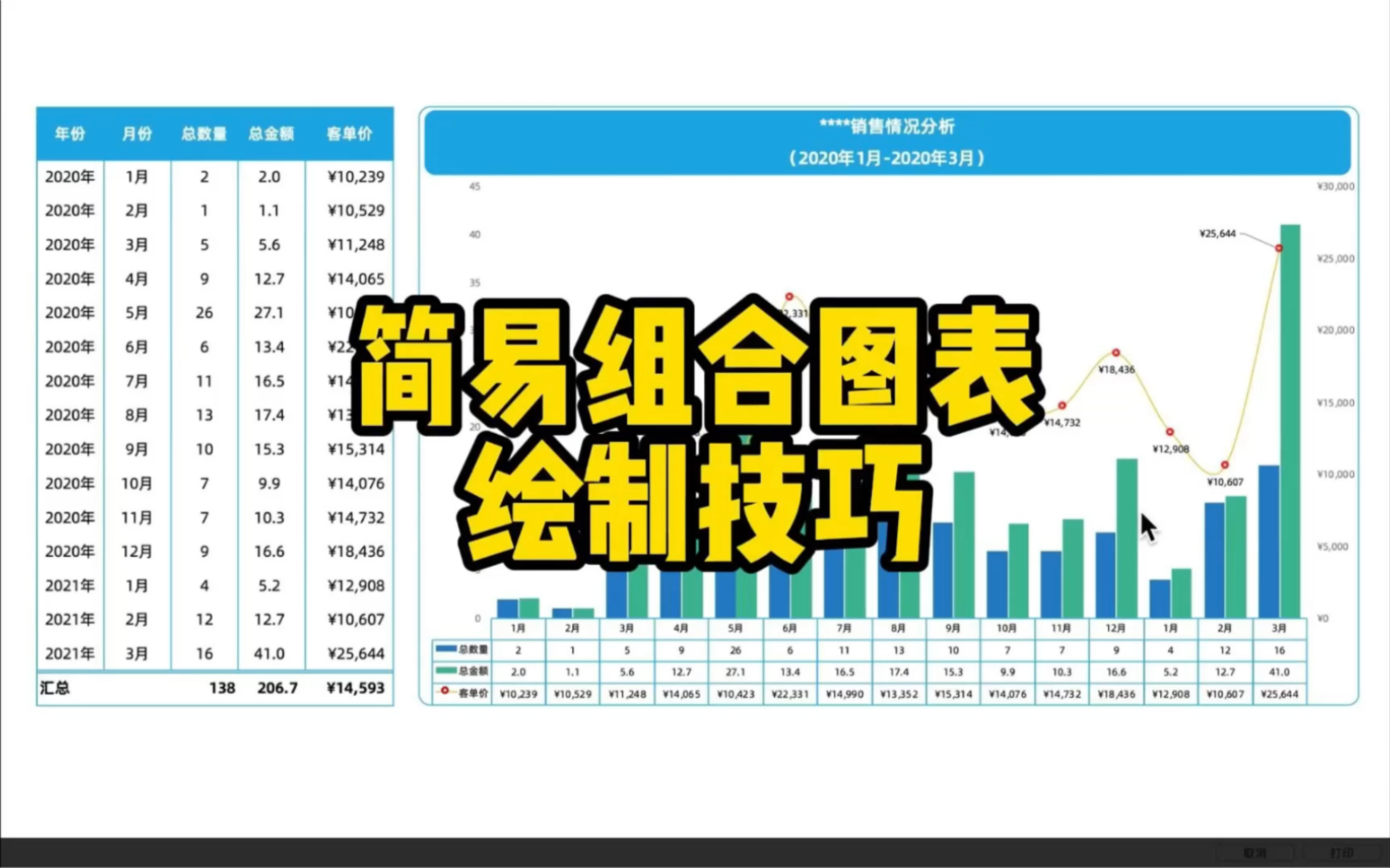Select the 客单价 column header in left table
The width and height of the screenshot is (1390, 868).
[x=349, y=134]
